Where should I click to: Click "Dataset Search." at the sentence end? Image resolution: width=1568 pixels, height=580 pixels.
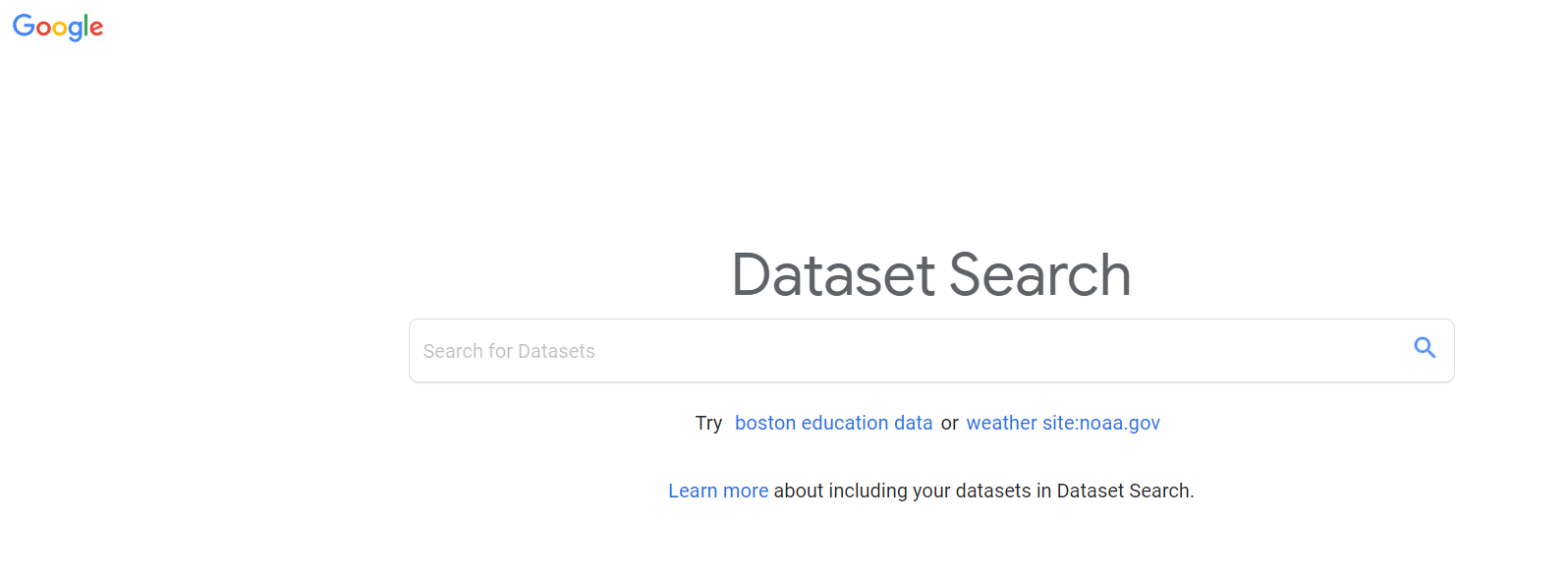[x=1125, y=491]
